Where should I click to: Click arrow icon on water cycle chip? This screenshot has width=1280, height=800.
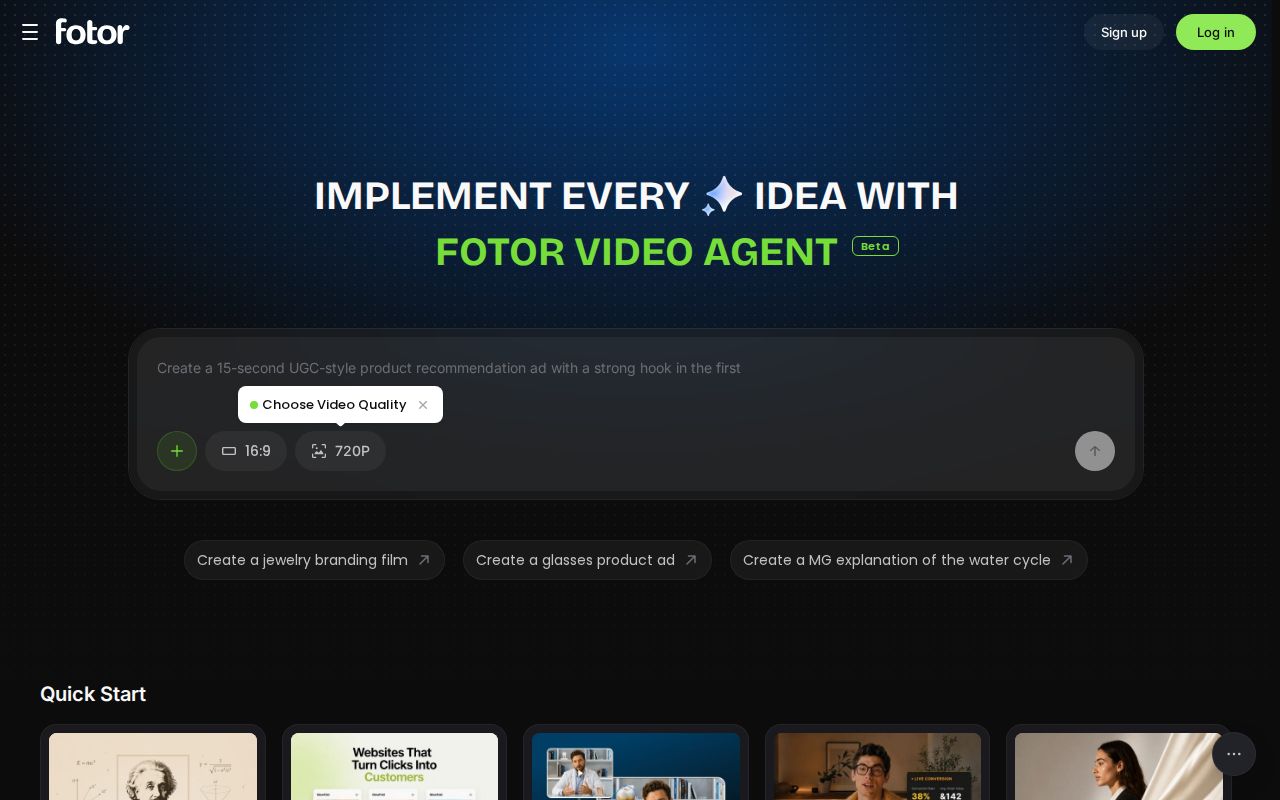point(1067,560)
